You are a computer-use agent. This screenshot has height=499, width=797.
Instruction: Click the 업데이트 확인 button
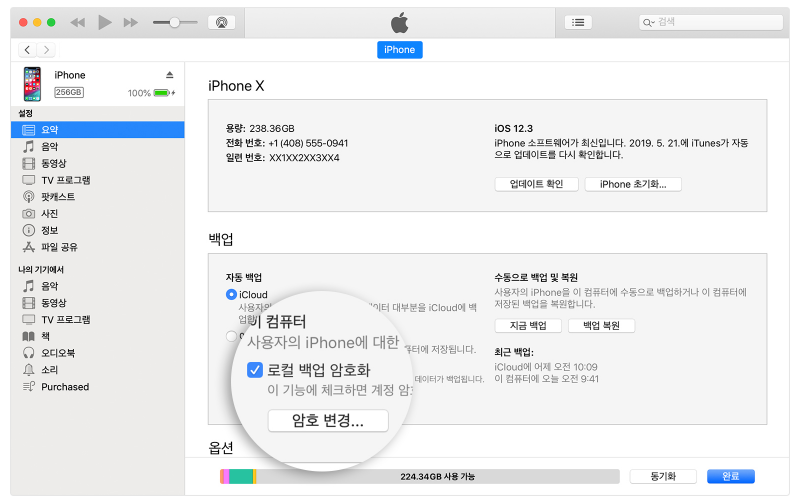click(536, 184)
